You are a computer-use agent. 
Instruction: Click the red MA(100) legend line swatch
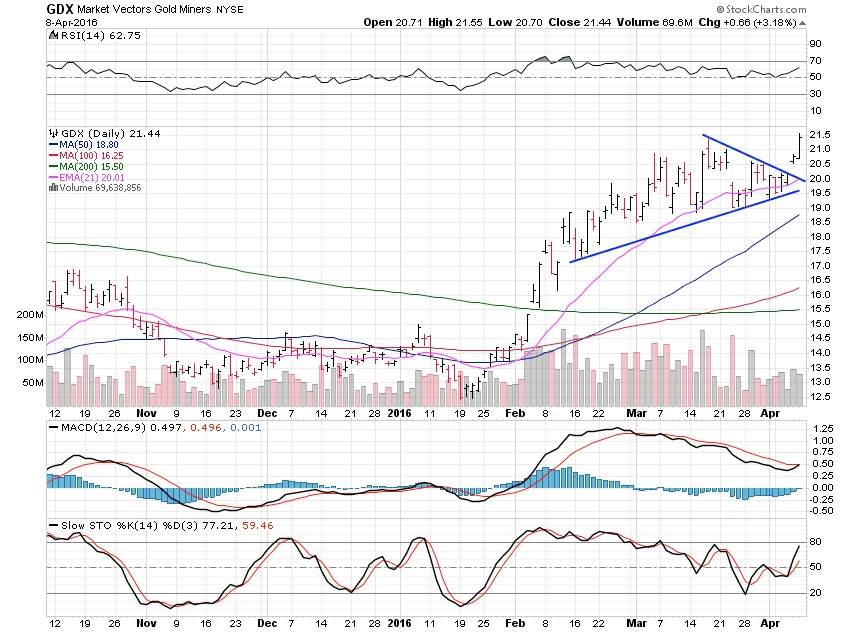click(53, 156)
